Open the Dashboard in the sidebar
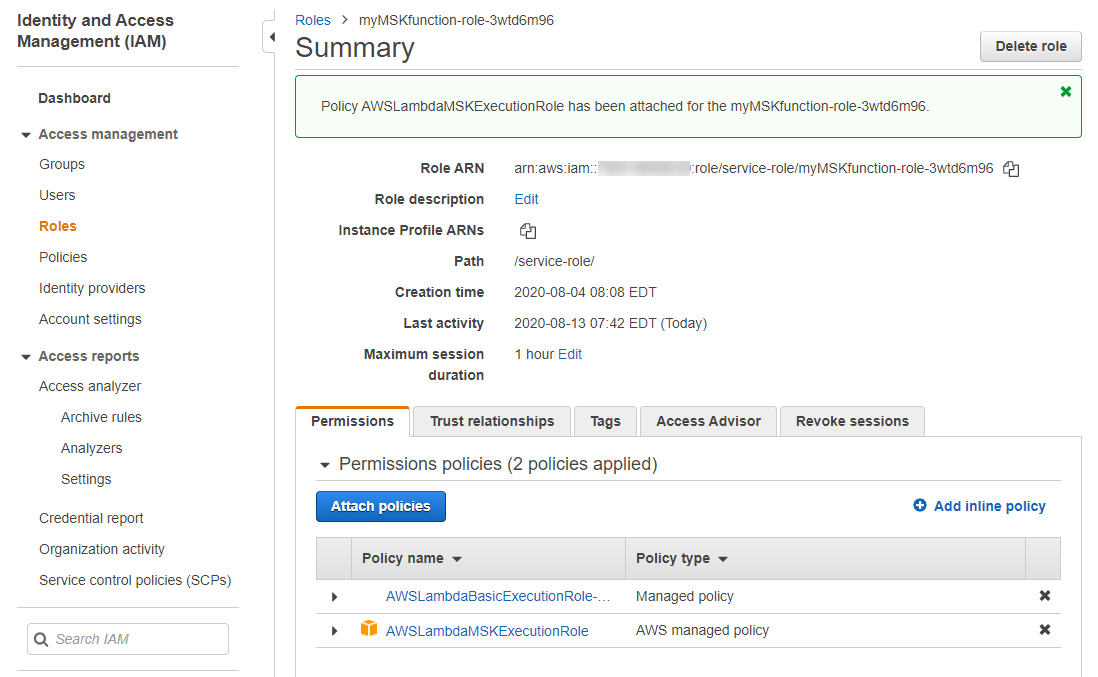 click(x=74, y=98)
